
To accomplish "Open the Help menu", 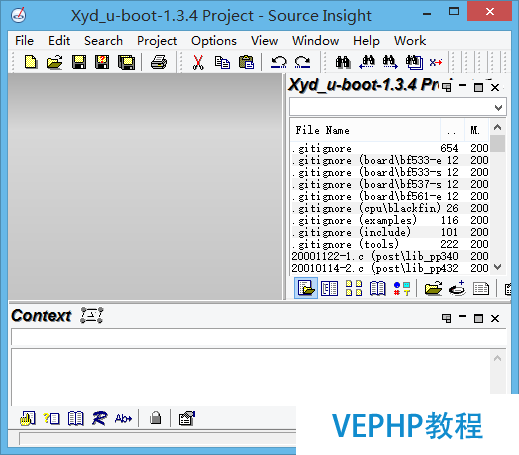I will click(x=366, y=41).
